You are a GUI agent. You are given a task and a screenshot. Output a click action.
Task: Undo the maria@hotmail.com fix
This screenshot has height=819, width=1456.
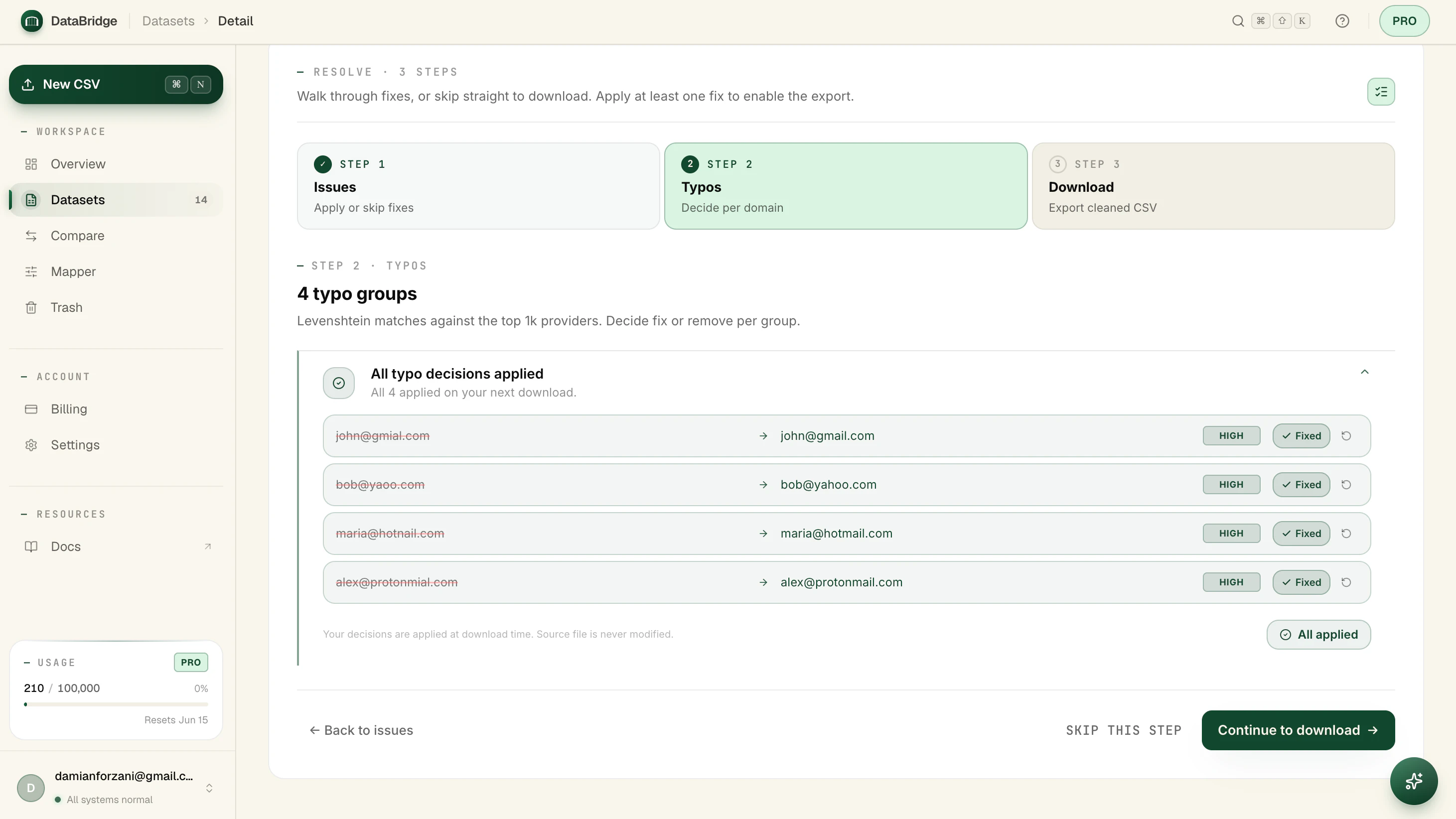pos(1346,534)
